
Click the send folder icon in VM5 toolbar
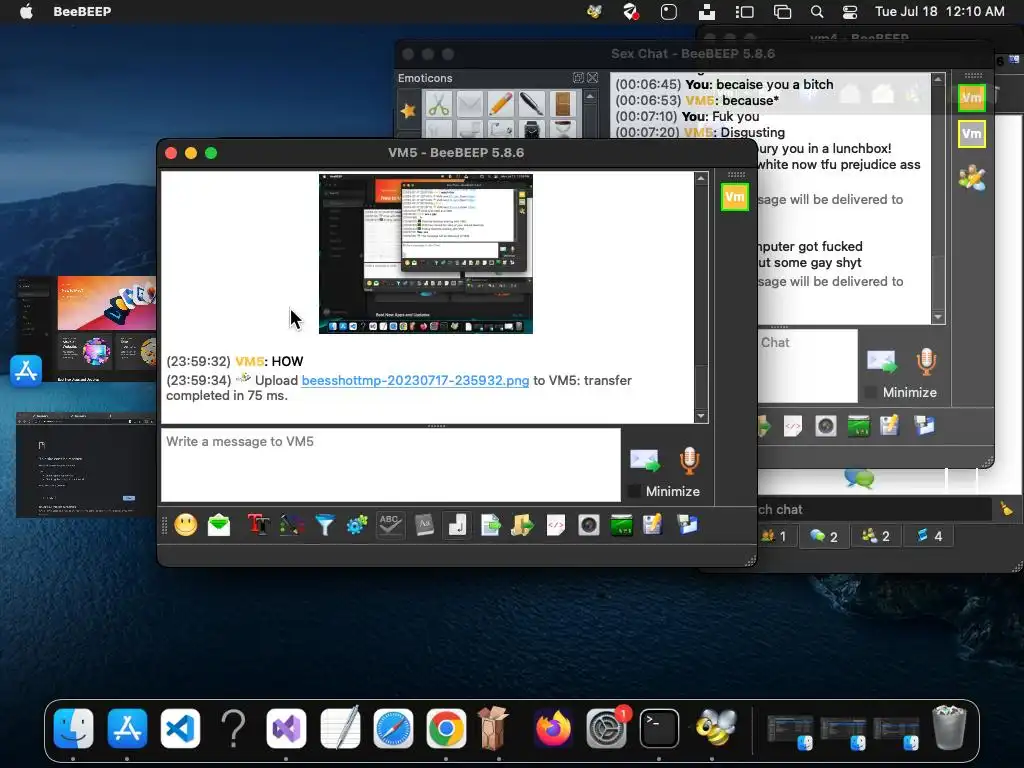522,525
